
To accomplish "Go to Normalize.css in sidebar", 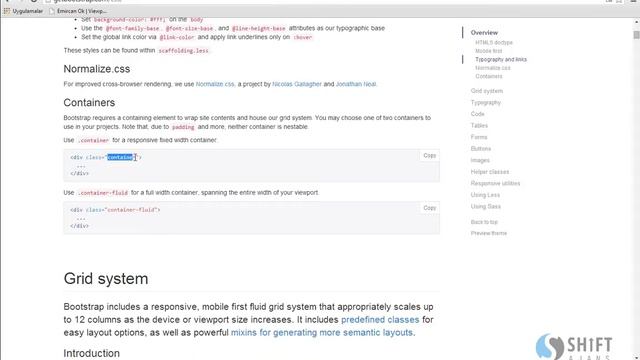I will 493,68.
